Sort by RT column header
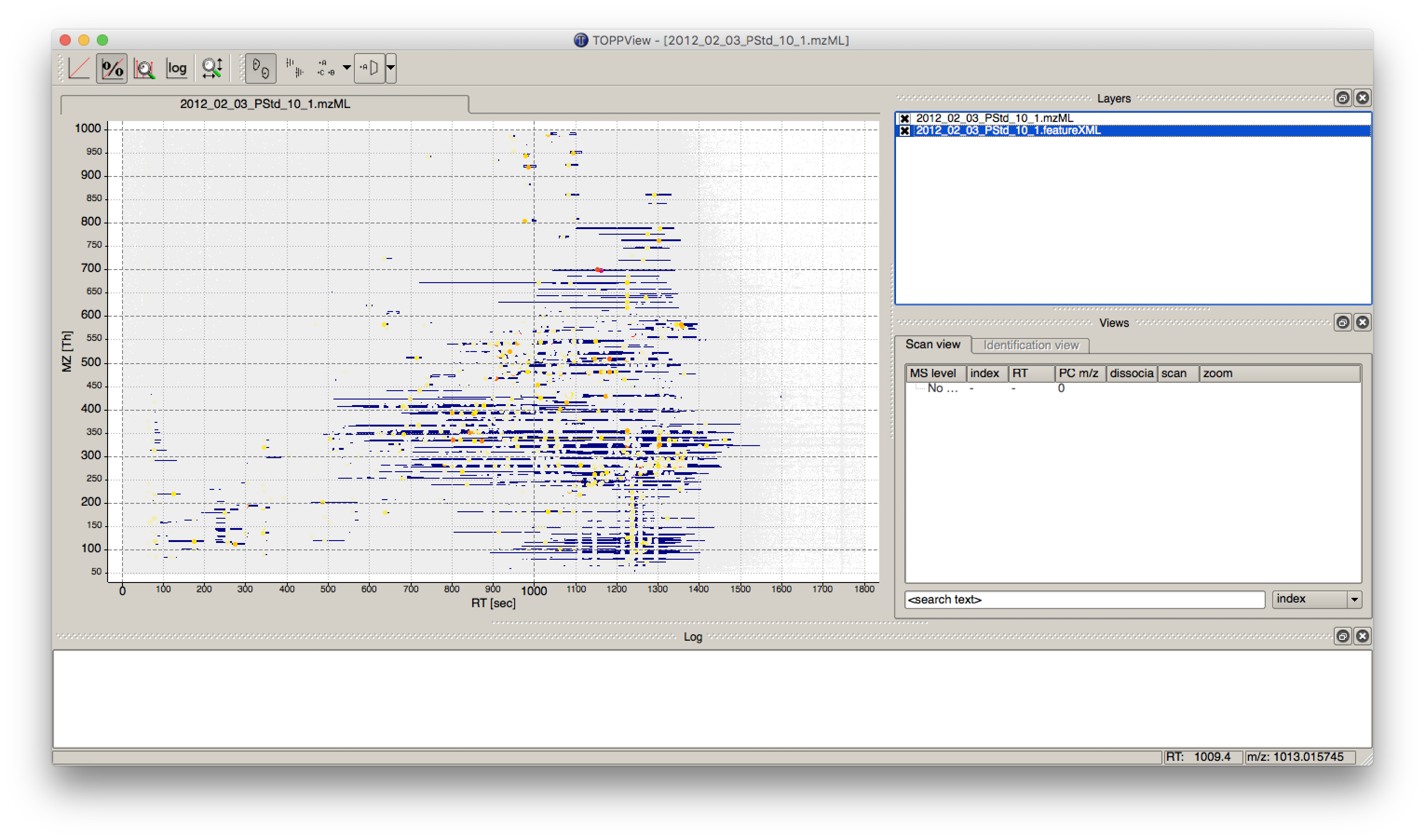 (1031, 373)
